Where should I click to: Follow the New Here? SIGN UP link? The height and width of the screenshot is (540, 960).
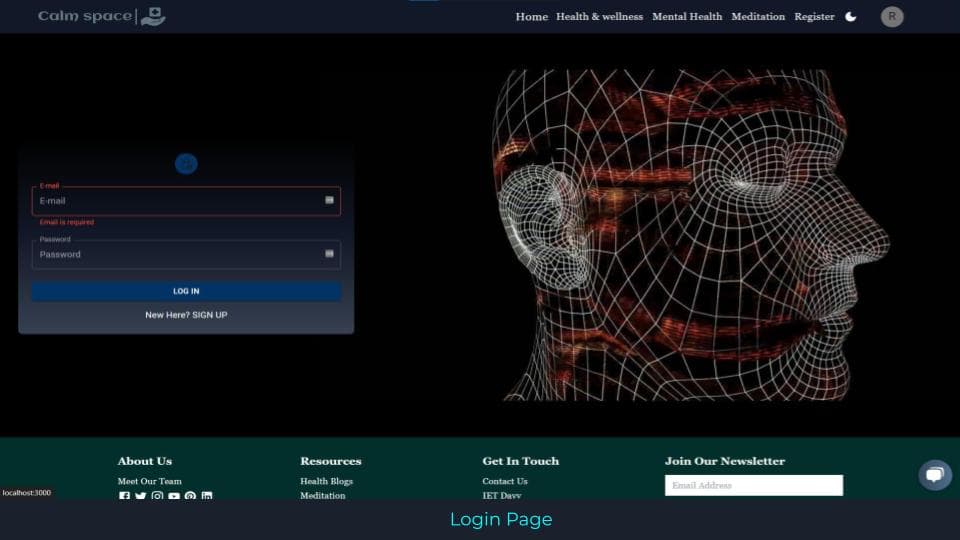pos(186,315)
